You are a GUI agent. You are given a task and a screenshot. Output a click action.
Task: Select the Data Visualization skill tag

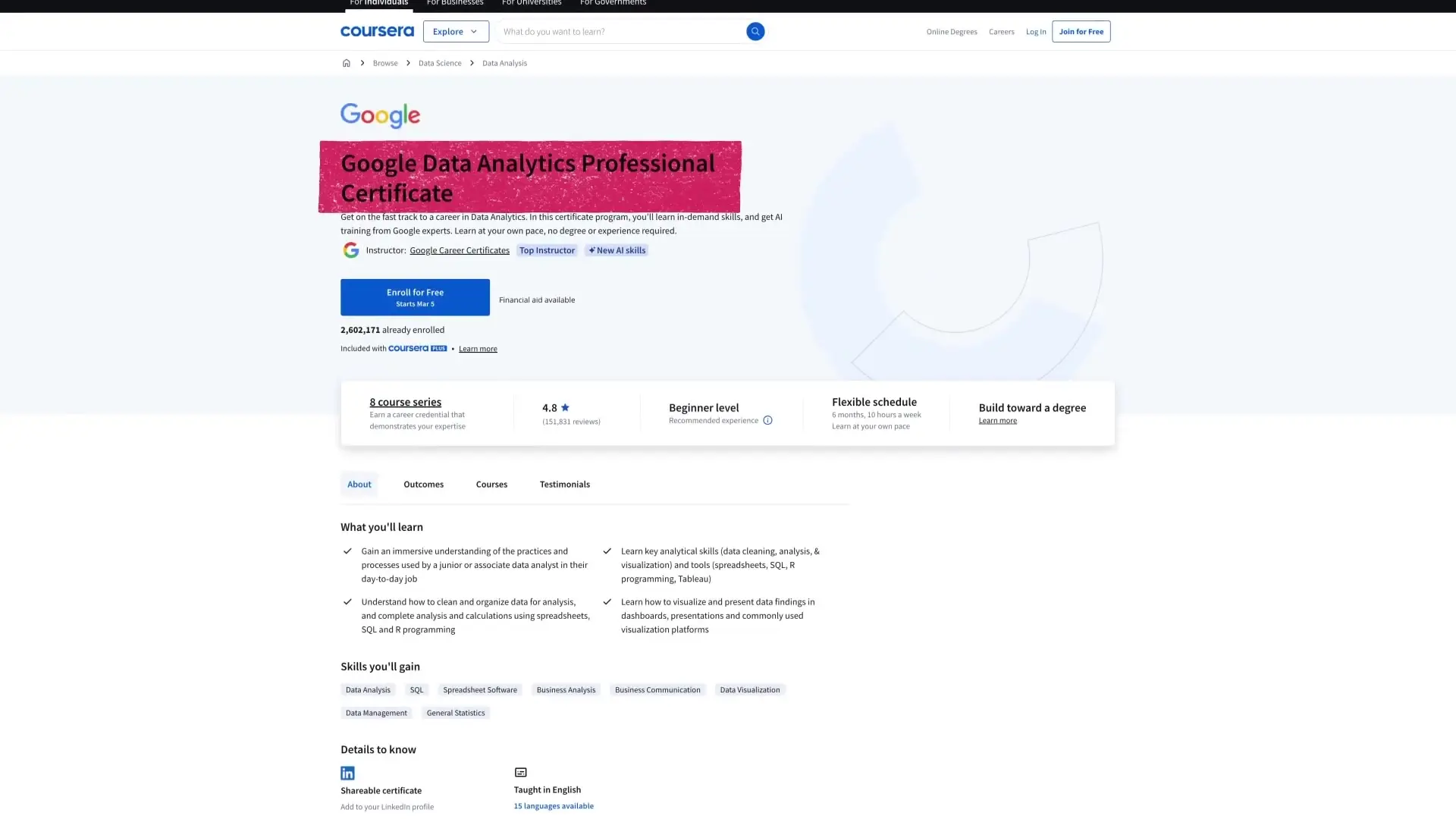pyautogui.click(x=749, y=689)
